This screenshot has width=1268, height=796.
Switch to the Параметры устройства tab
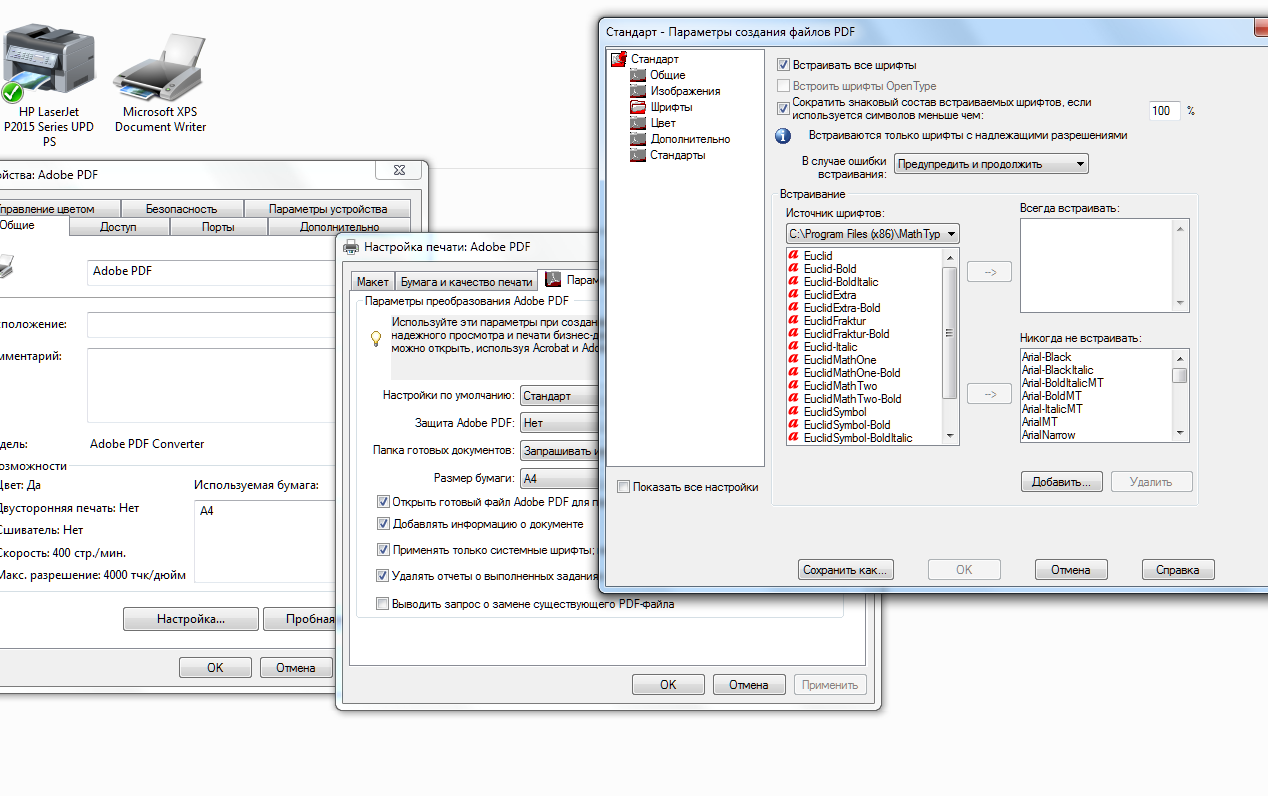(x=328, y=209)
